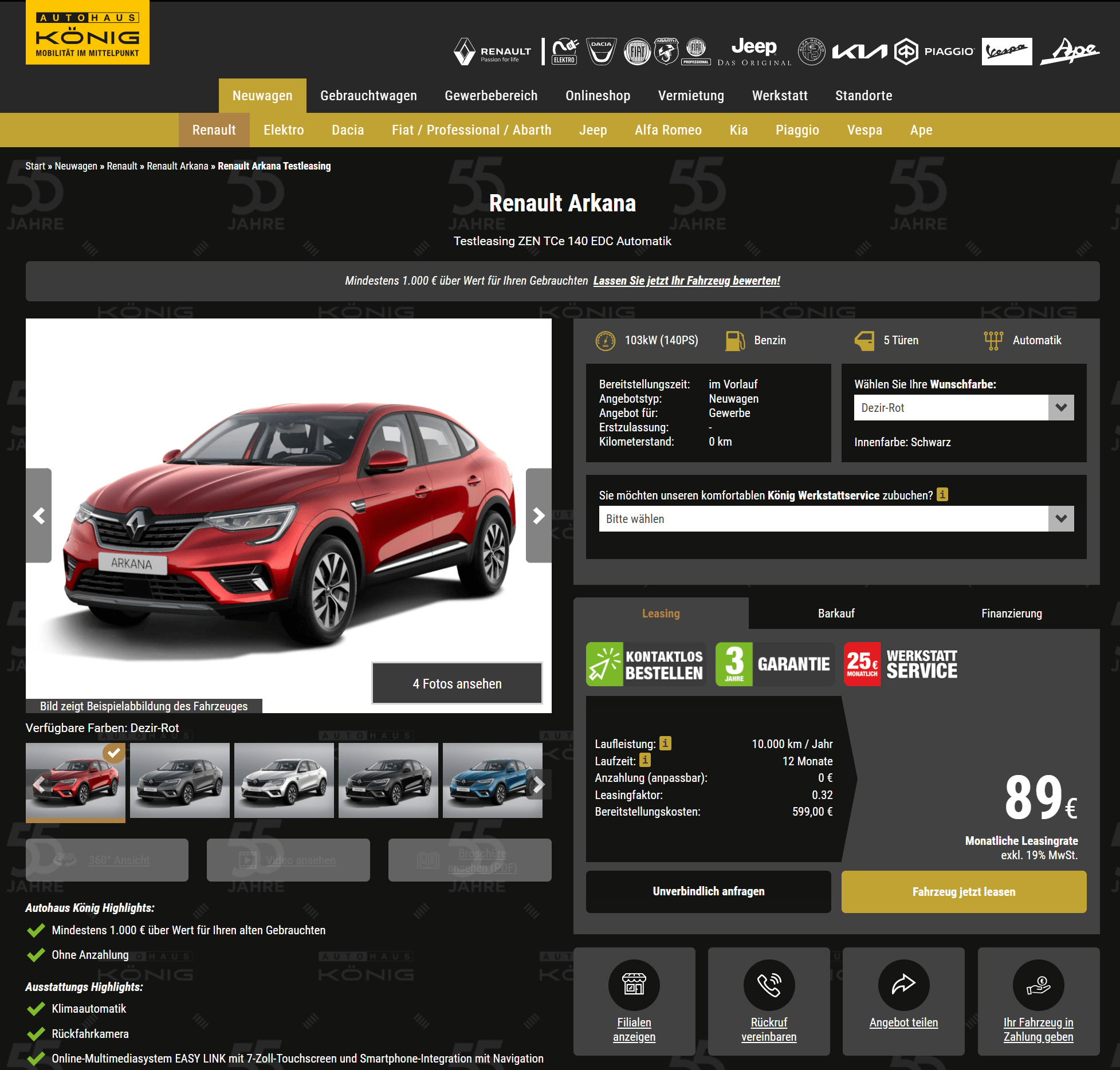Open info icon next to Laufzeit
The image size is (1120, 1070).
click(645, 760)
